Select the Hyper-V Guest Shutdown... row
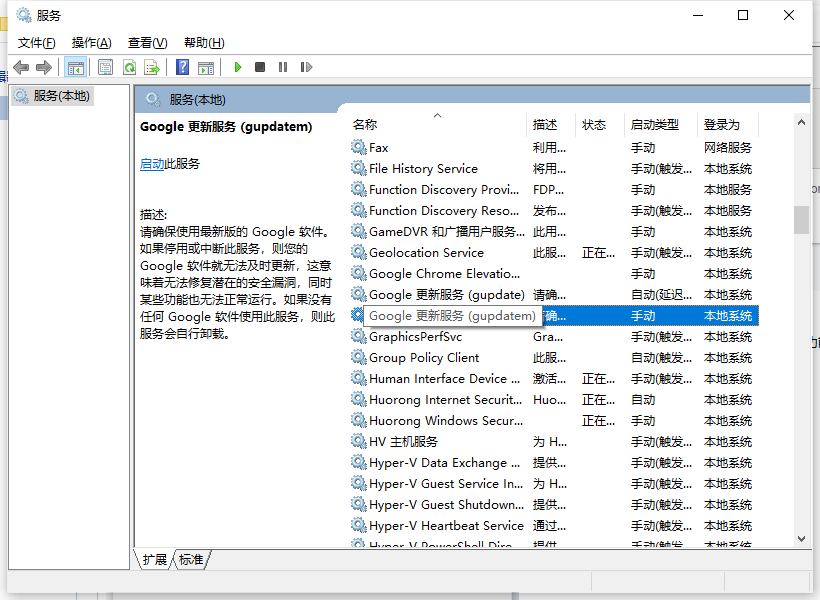 point(554,504)
